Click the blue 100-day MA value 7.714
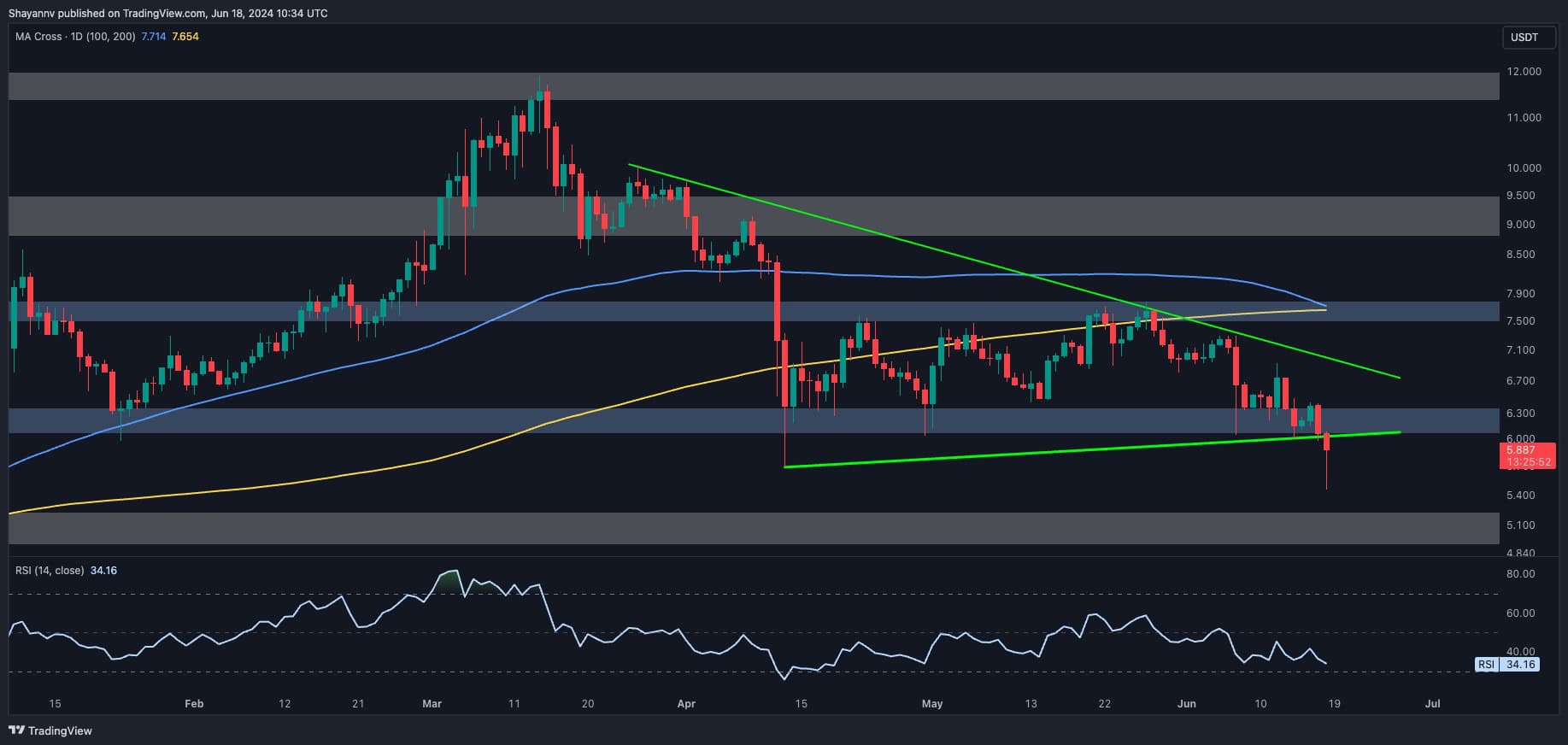The width and height of the screenshot is (1568, 745). pyautogui.click(x=154, y=37)
